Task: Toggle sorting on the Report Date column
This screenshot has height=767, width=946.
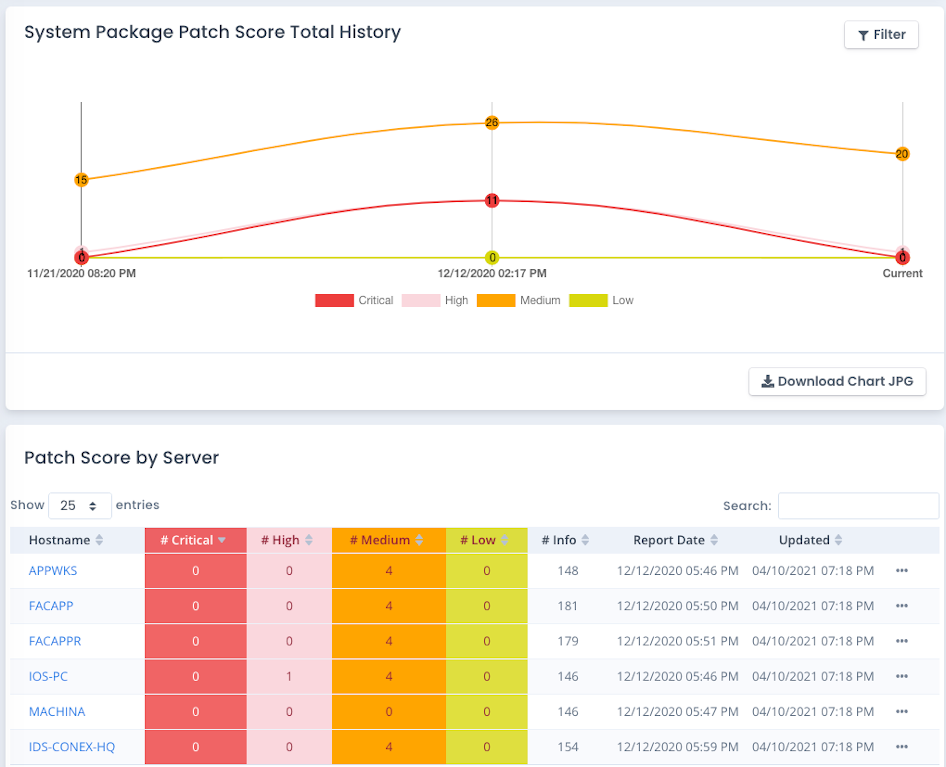Action: click(713, 540)
